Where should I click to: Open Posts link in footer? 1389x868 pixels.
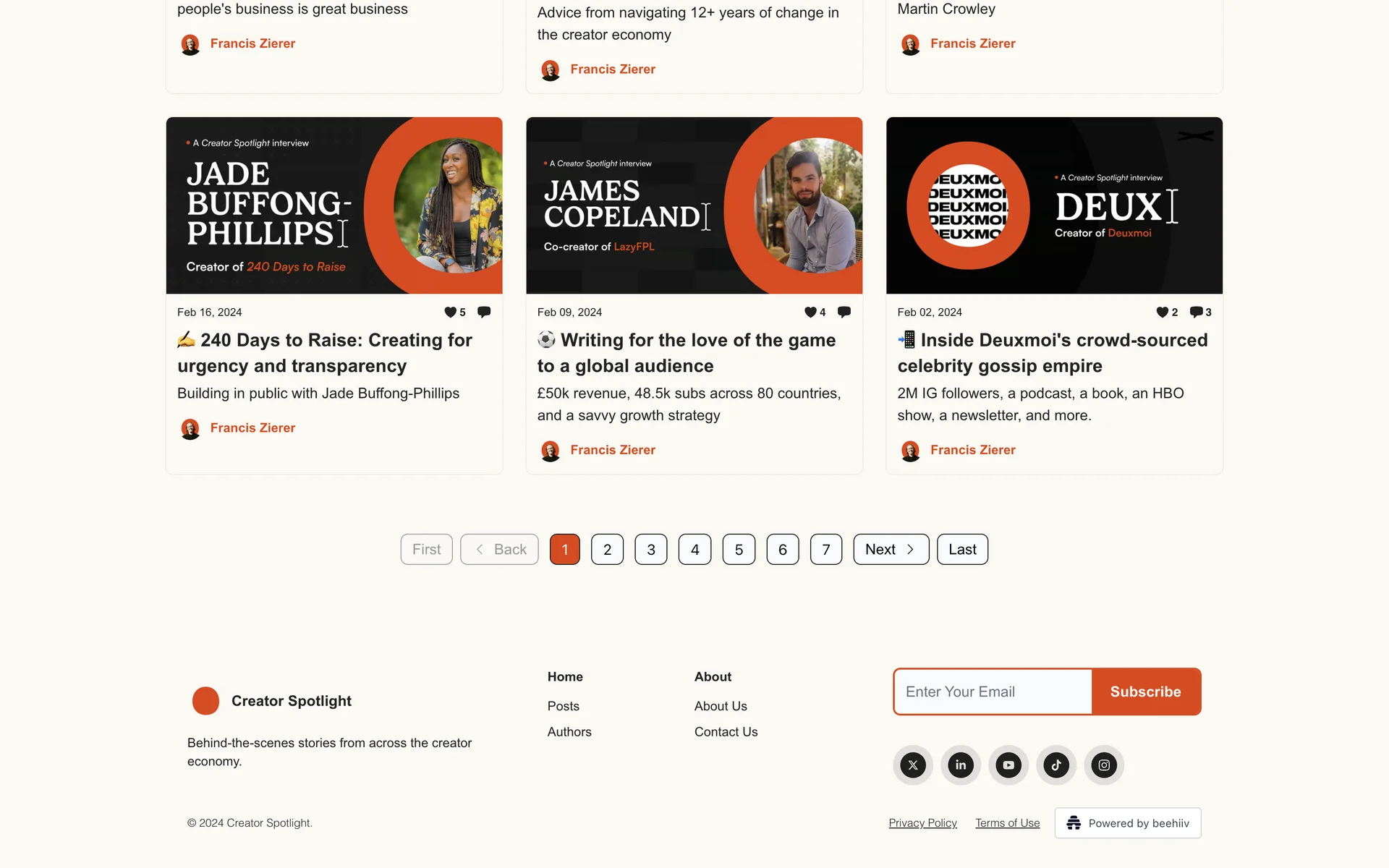563,706
